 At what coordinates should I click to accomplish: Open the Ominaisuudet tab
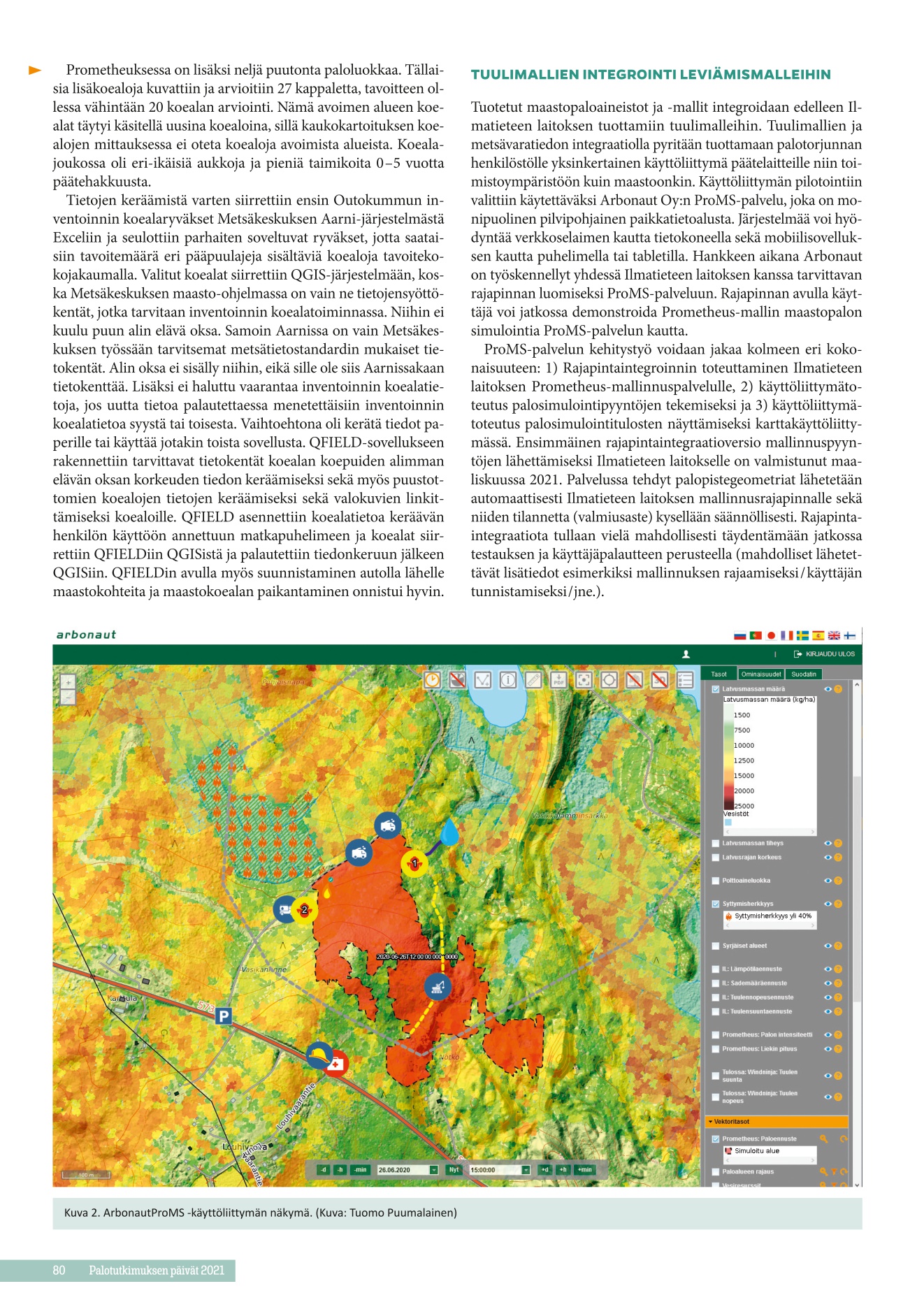tap(761, 674)
